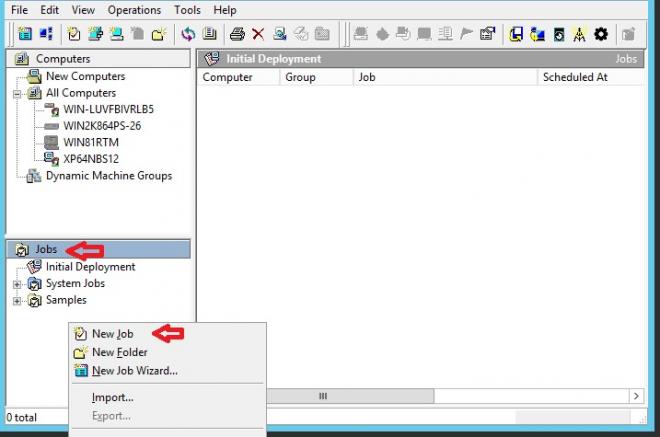
Task: Sort by the Group column header
Action: pos(317,77)
